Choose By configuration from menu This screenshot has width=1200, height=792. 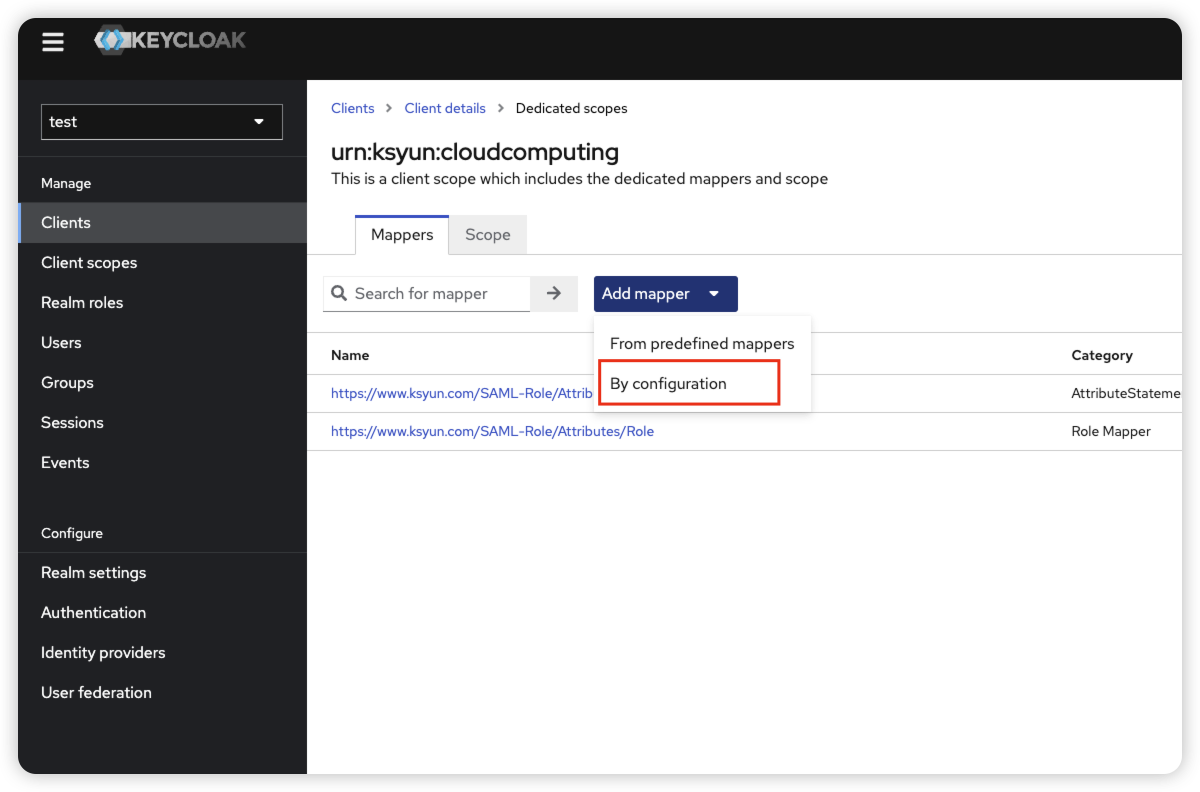pos(668,384)
